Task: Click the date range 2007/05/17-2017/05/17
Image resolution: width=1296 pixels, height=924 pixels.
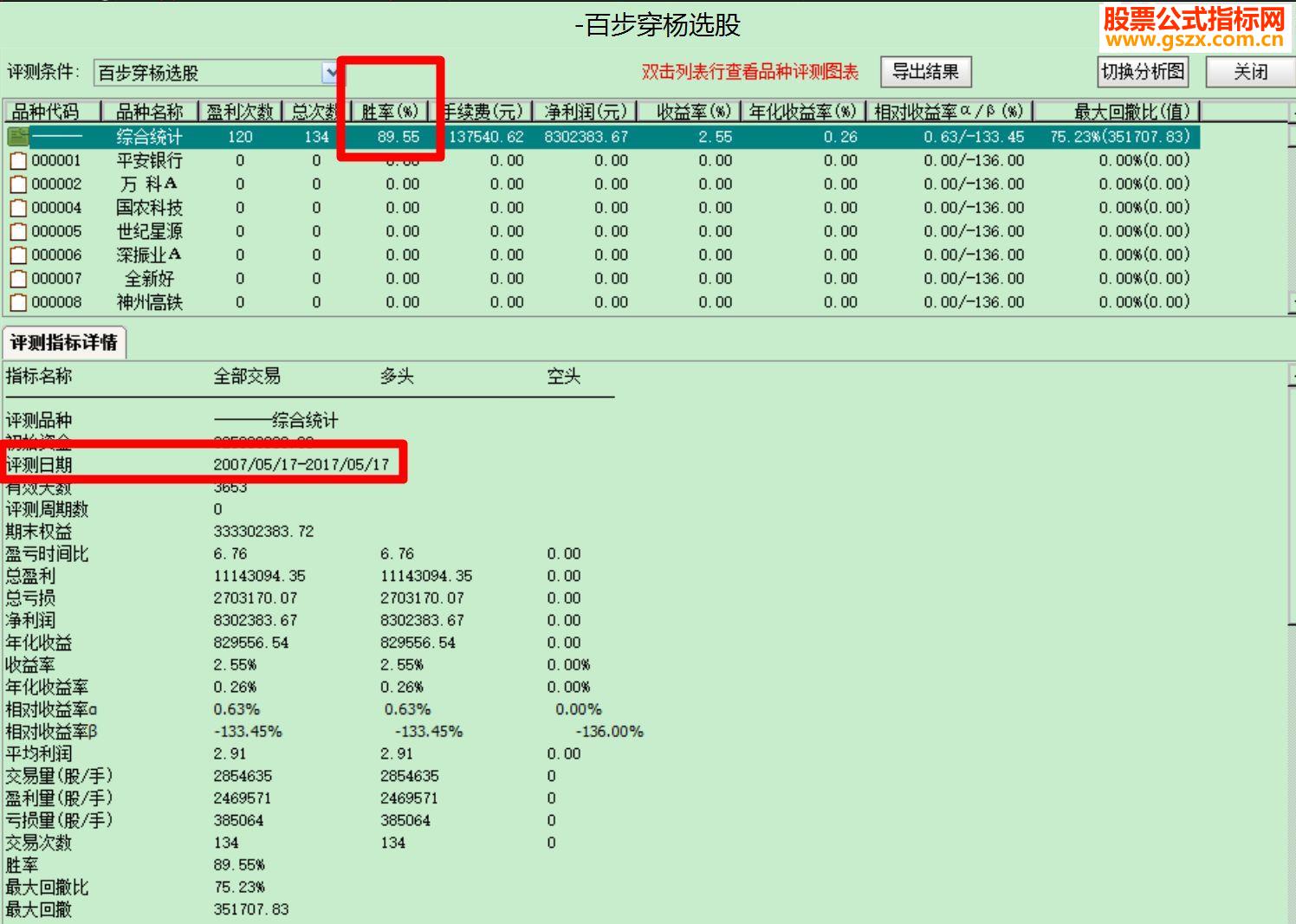Action: tap(301, 464)
